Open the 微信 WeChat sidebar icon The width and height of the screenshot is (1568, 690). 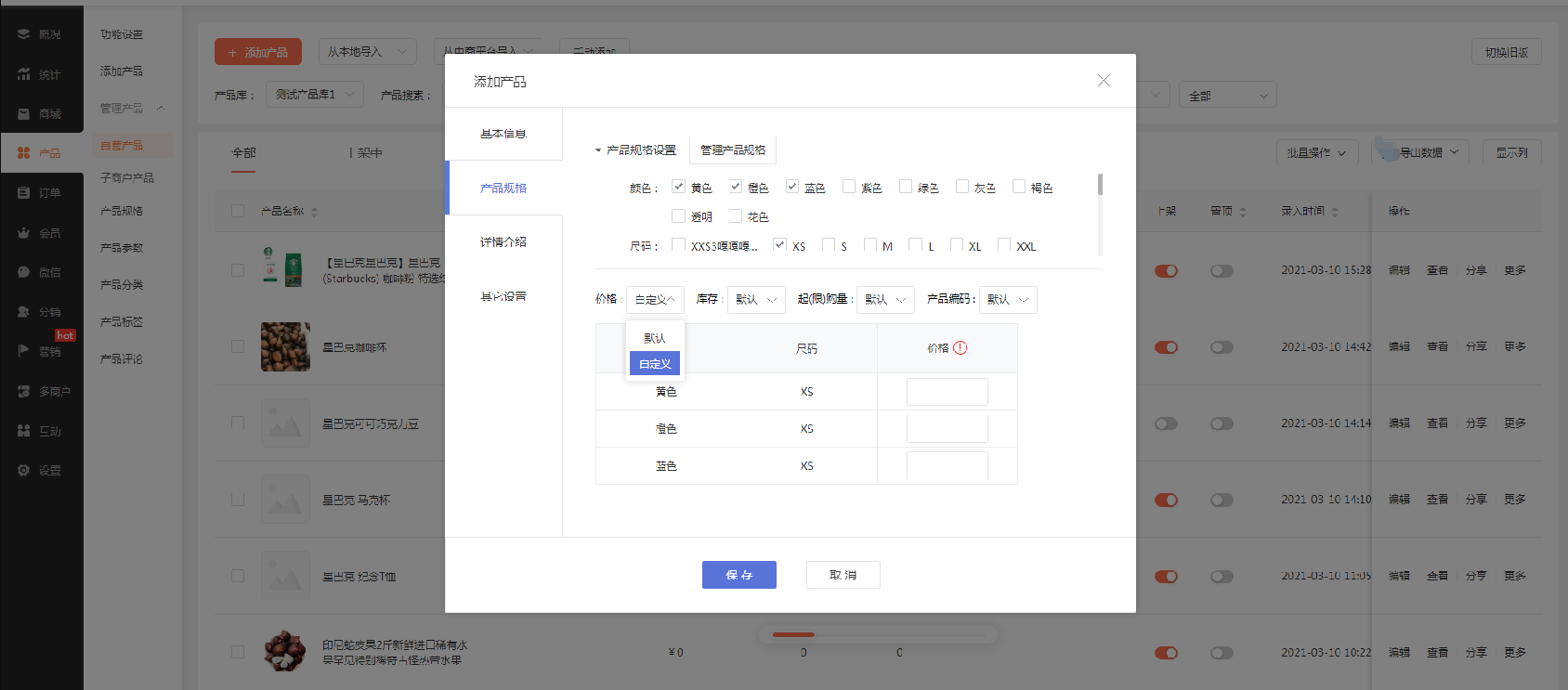point(23,272)
